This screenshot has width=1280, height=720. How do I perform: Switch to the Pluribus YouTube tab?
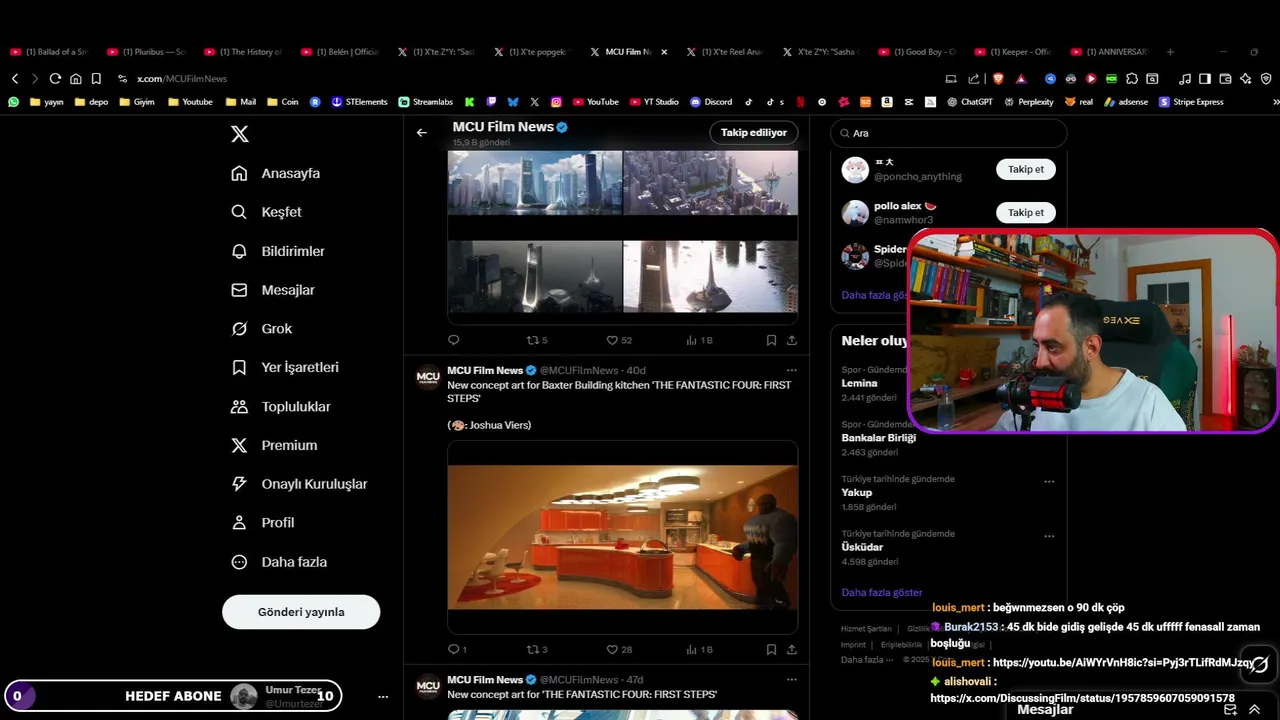[147, 52]
